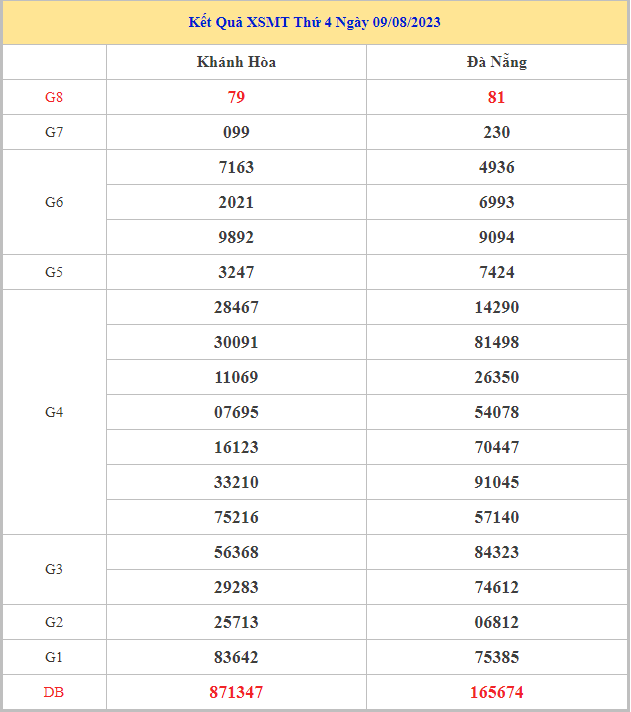The height and width of the screenshot is (712, 631).
Task: Click the G6 number 6993
Action: pyautogui.click(x=496, y=202)
